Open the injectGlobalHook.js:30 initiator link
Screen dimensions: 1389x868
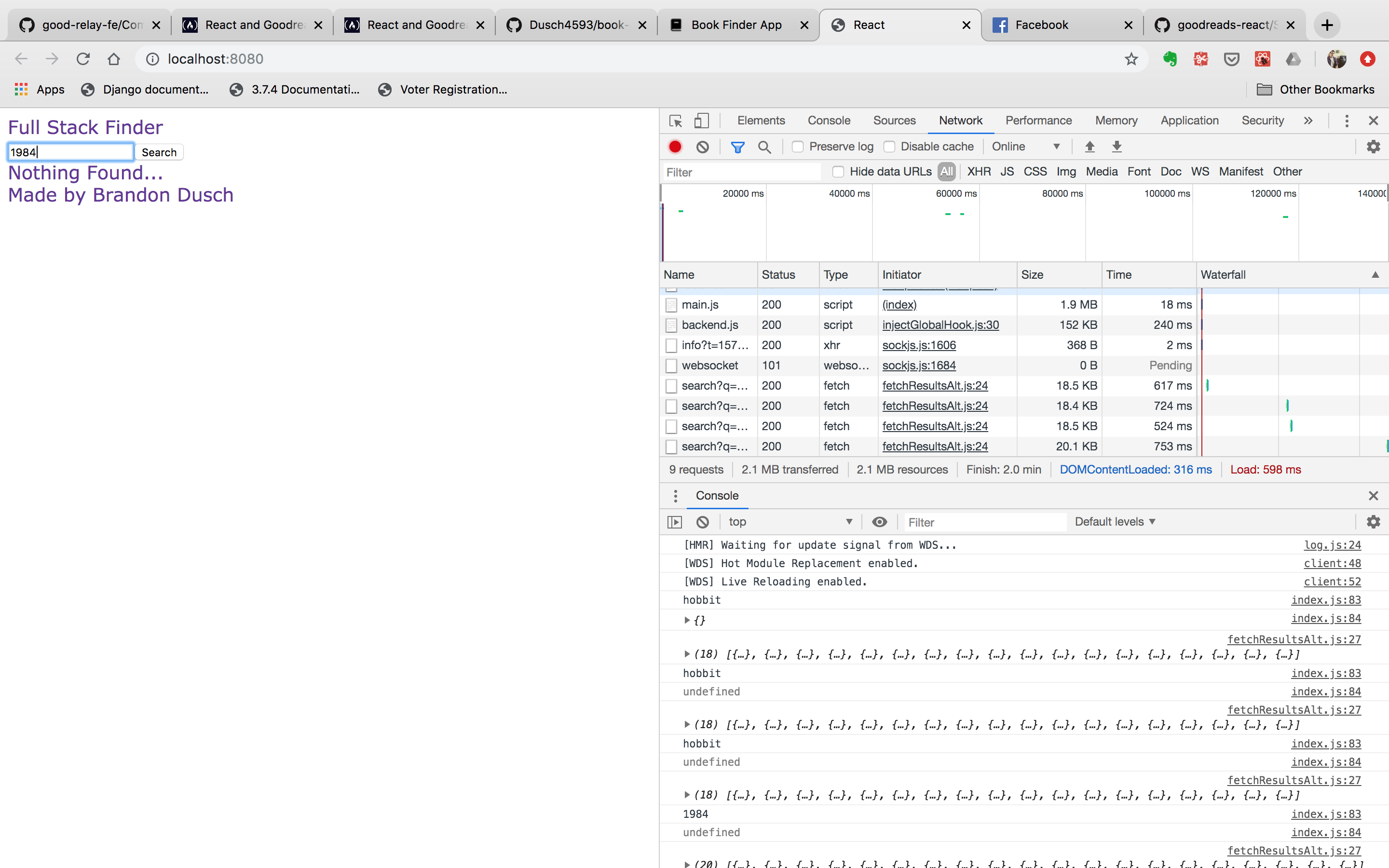940,325
